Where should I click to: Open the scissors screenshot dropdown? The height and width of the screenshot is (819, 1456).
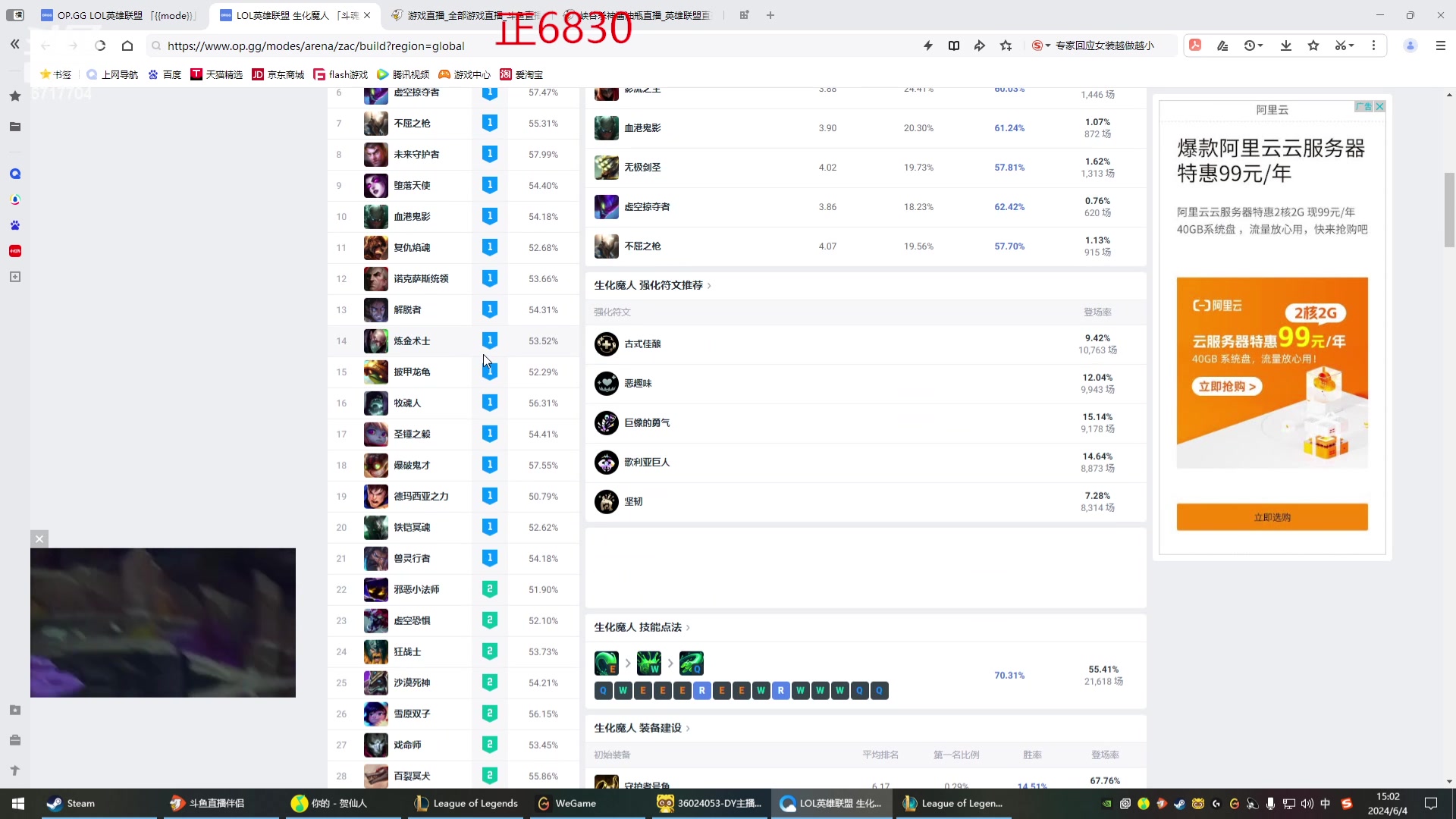click(1344, 45)
